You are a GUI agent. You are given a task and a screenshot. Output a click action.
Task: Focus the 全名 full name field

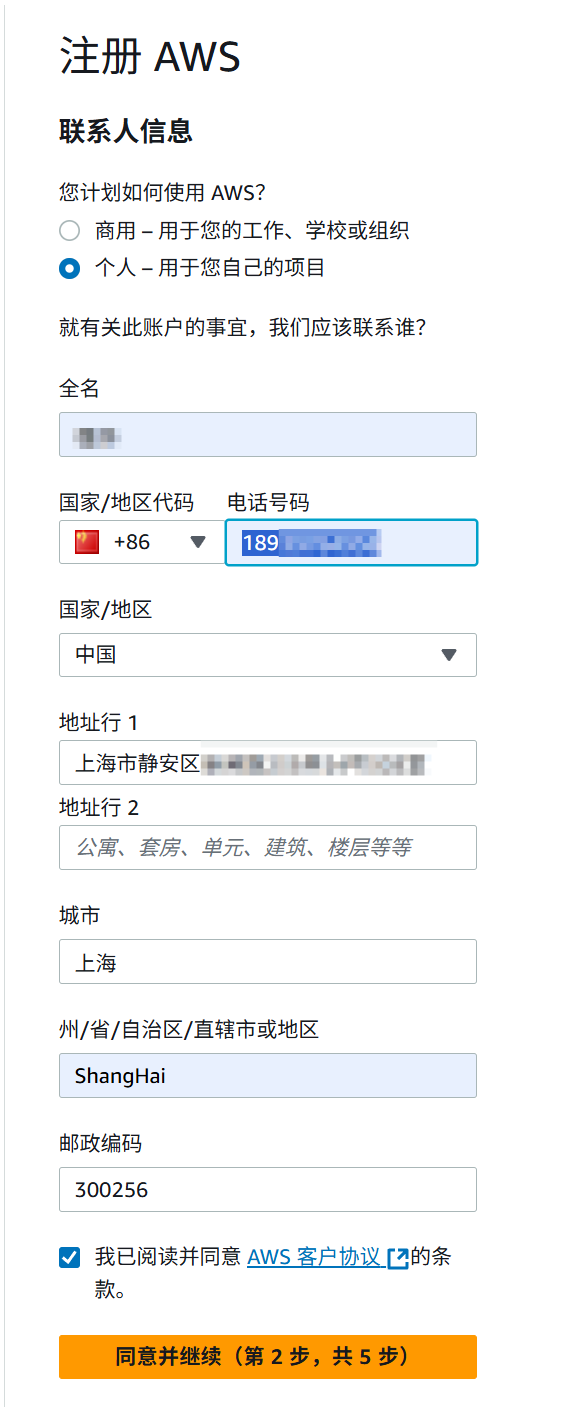(268, 435)
